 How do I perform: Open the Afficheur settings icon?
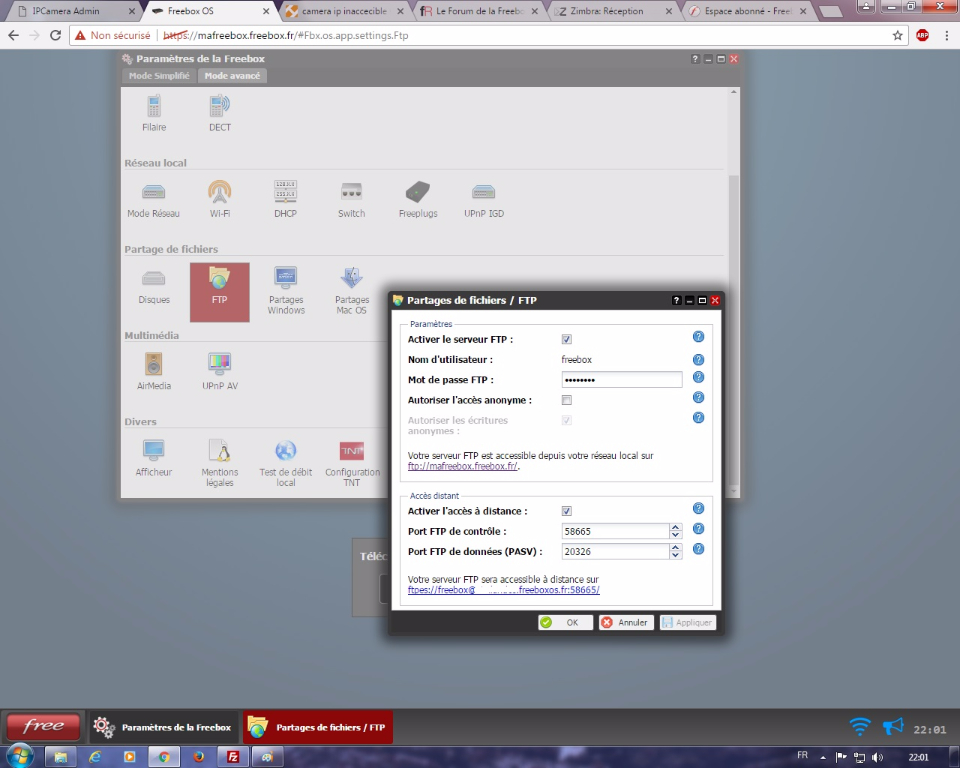tap(154, 458)
